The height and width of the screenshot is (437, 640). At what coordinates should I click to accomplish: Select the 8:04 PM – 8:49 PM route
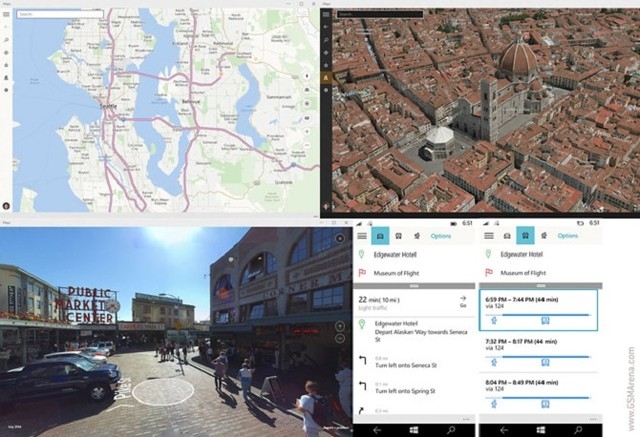click(x=538, y=394)
